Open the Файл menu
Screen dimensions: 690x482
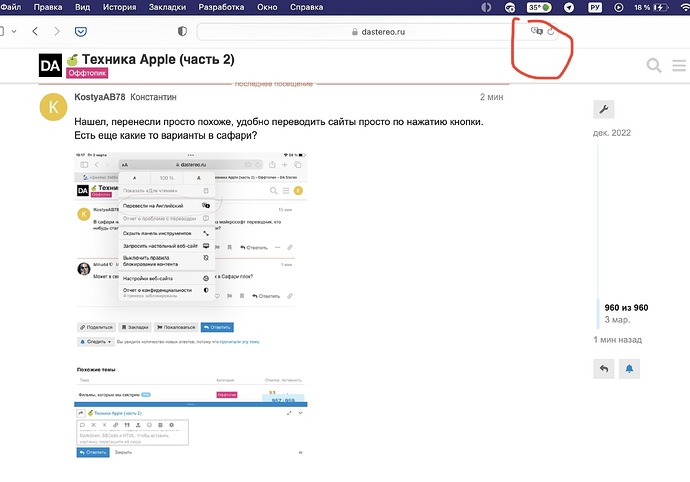coord(11,7)
